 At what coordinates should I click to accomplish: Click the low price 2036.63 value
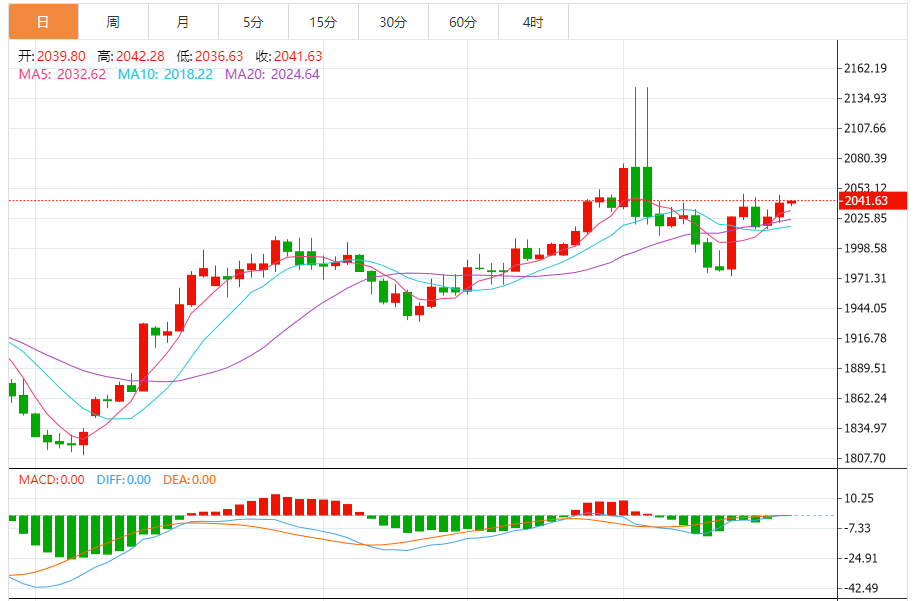pyautogui.click(x=219, y=56)
